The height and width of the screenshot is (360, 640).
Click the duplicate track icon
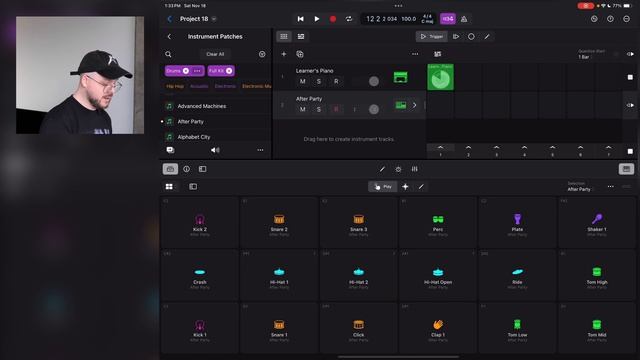click(300, 54)
